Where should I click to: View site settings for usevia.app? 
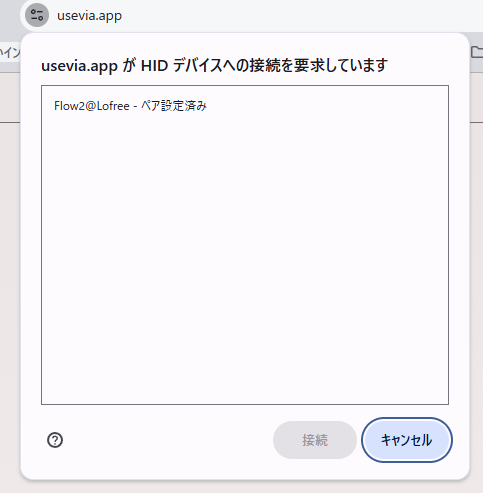pyautogui.click(x=37, y=15)
